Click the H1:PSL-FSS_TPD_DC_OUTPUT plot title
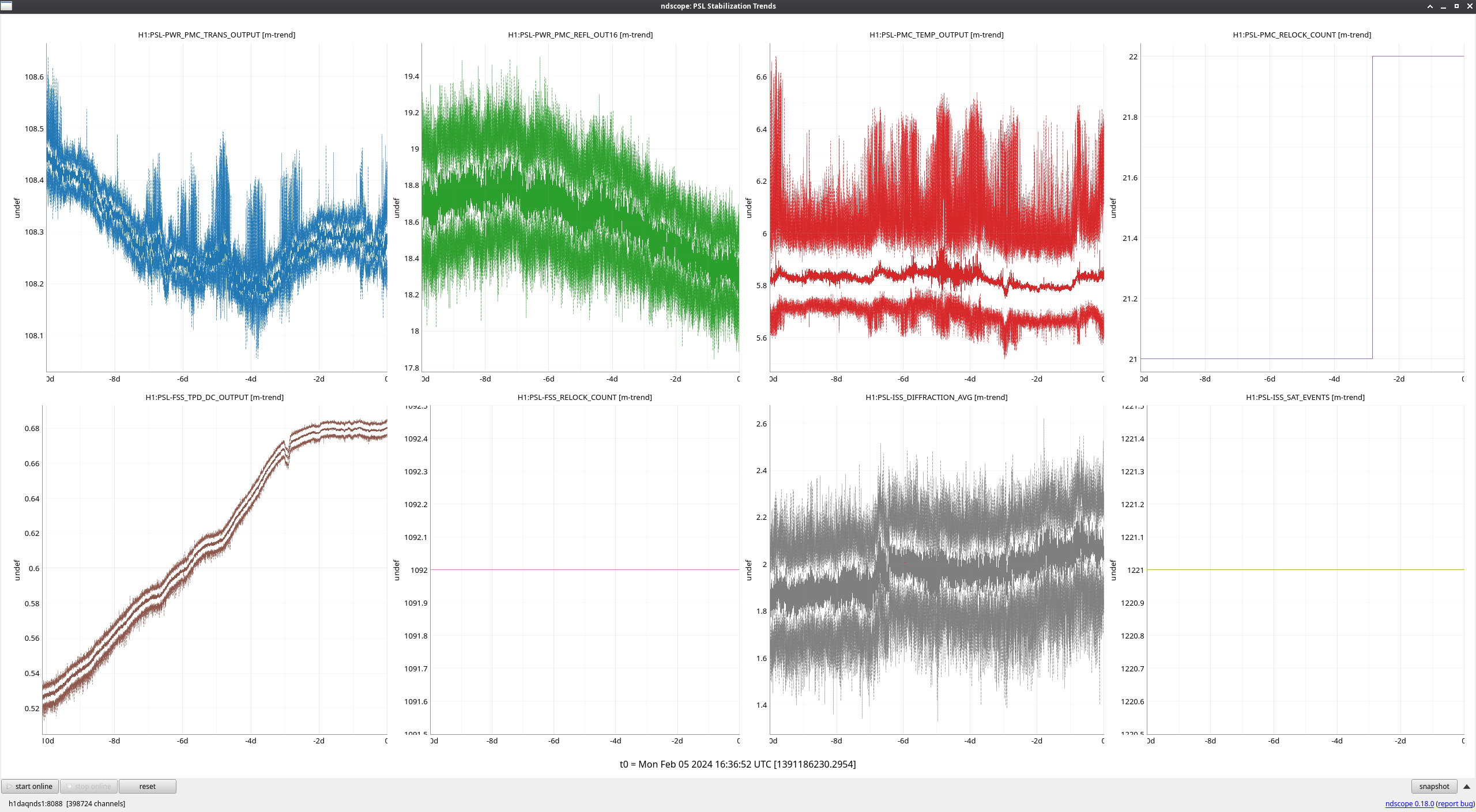This screenshot has width=1476, height=812. (x=214, y=397)
